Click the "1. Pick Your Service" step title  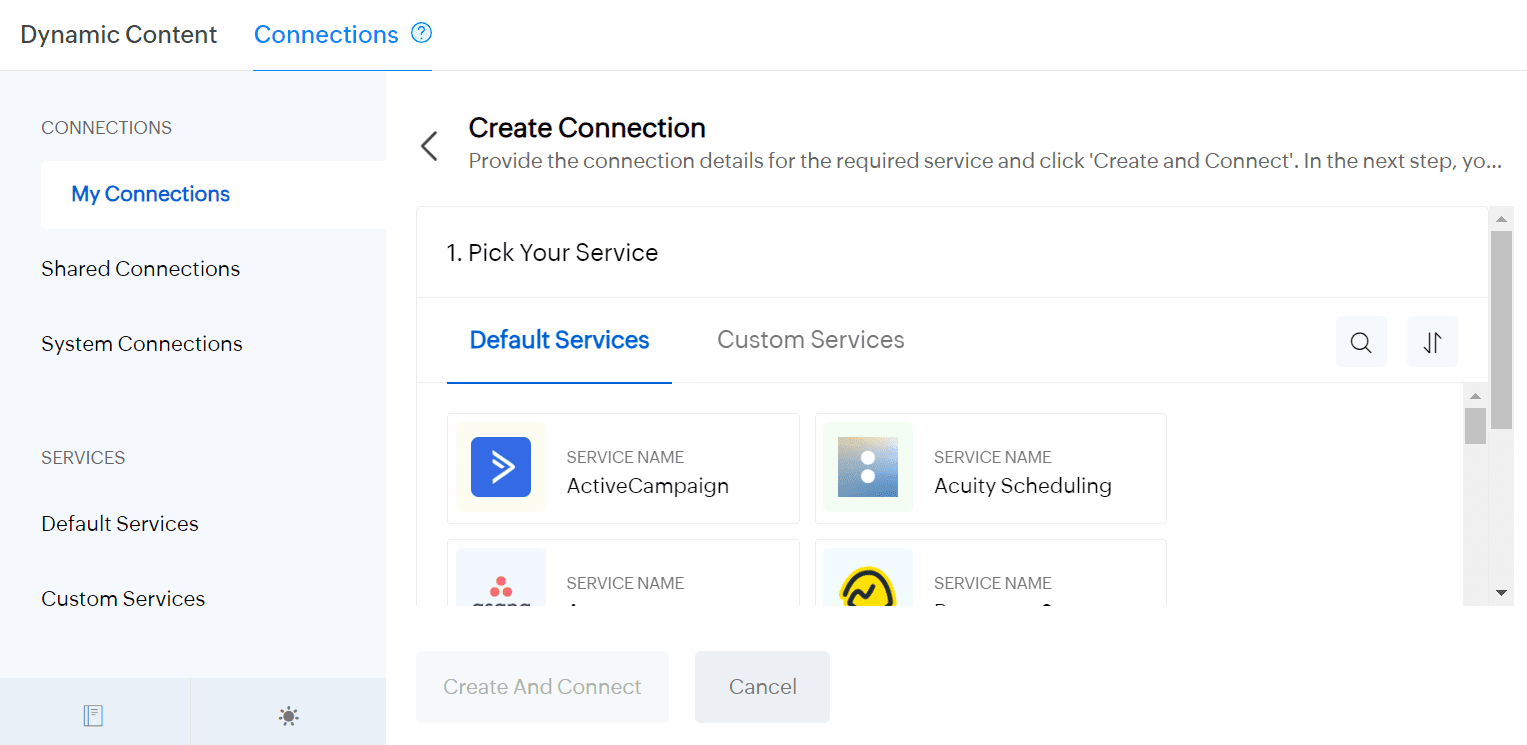click(552, 253)
